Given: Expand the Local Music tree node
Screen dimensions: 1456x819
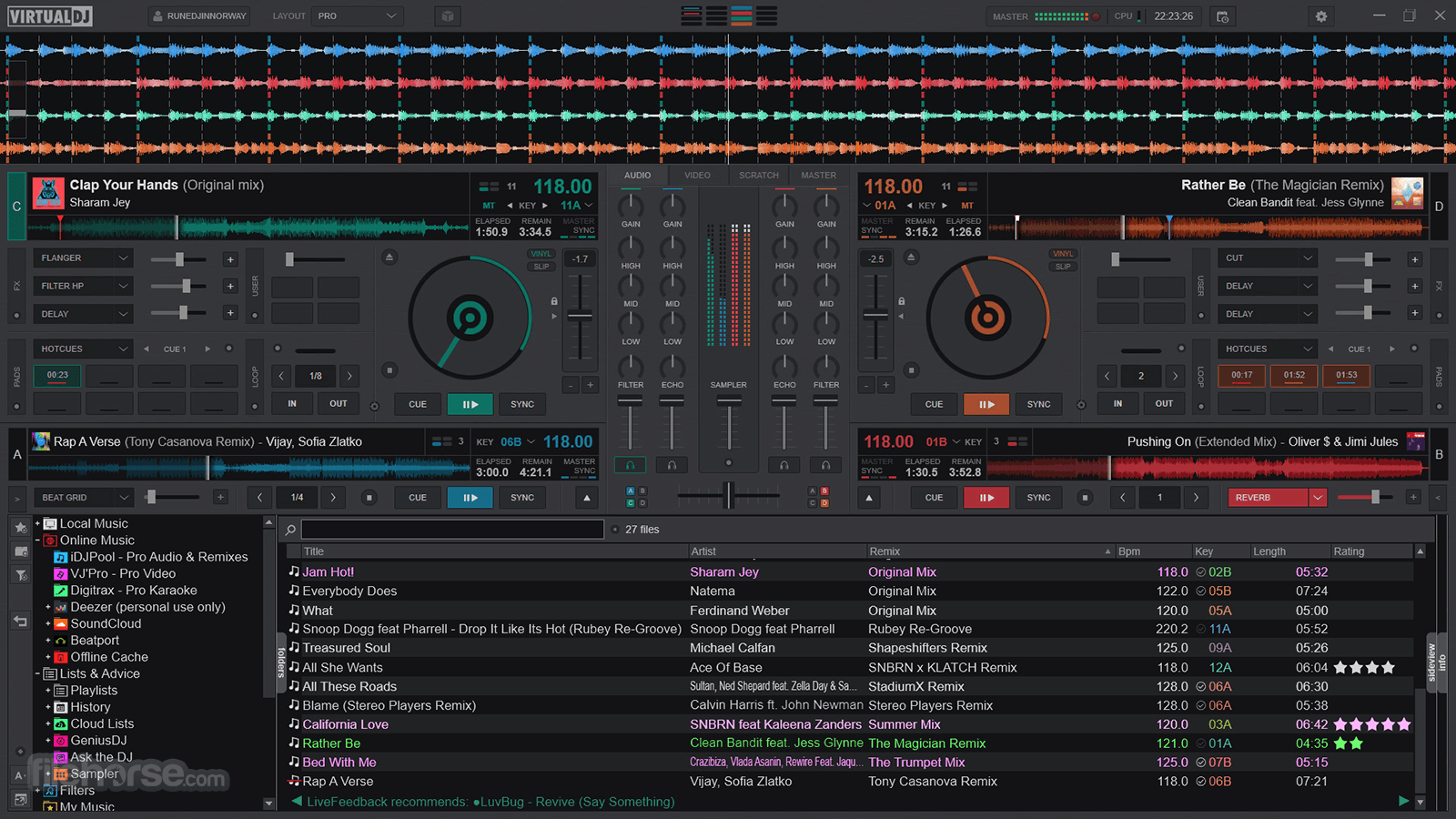Looking at the screenshot, I should click(x=38, y=523).
